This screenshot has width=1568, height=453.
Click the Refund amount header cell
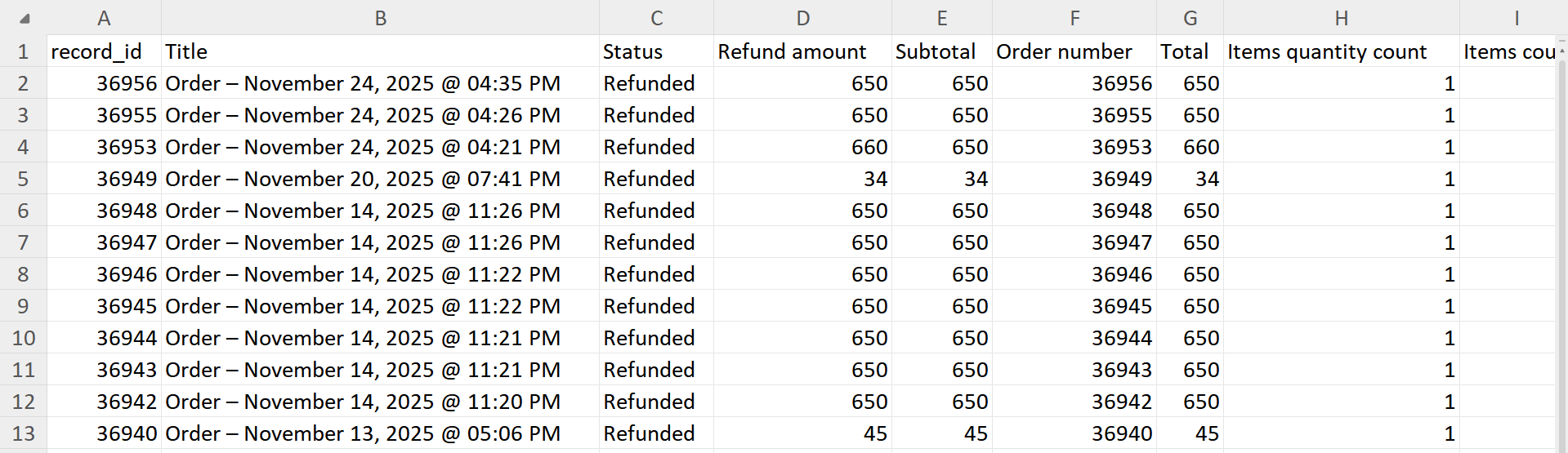click(802, 51)
